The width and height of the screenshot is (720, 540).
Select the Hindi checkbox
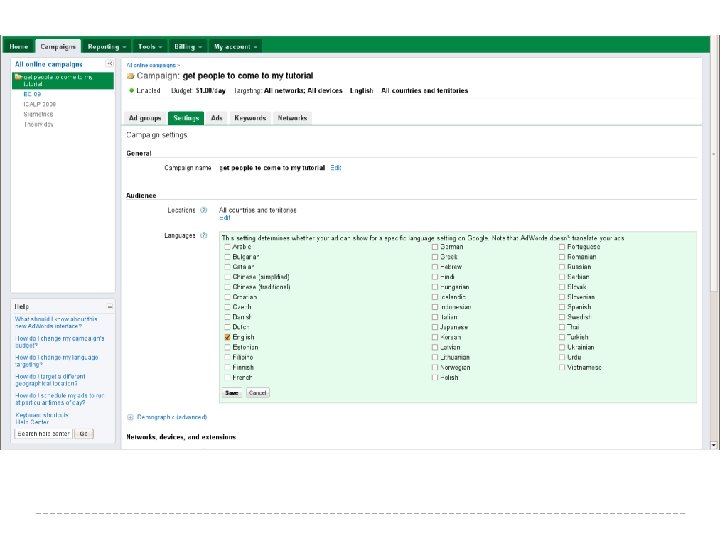(x=435, y=277)
